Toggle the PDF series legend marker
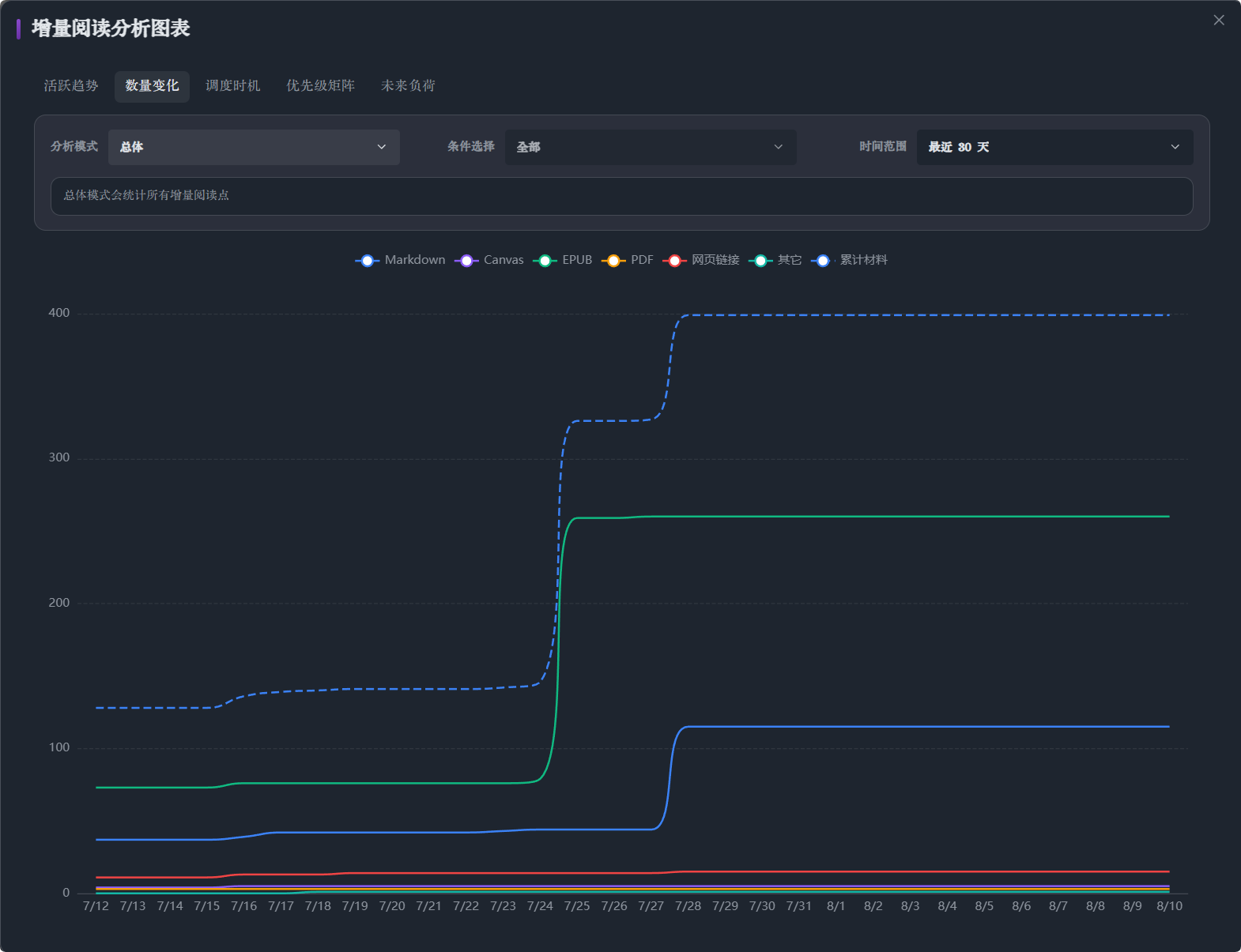The width and height of the screenshot is (1241, 952). tap(613, 261)
